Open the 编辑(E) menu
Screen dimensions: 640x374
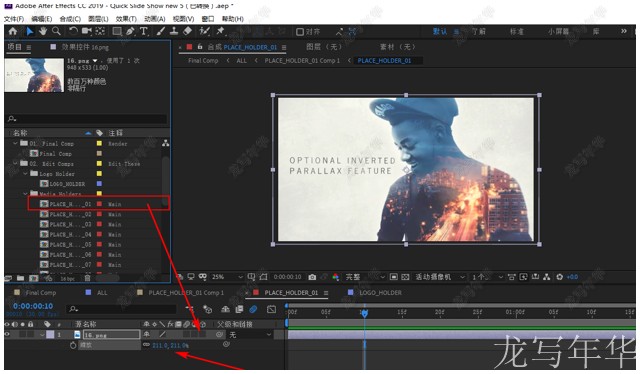42,19
